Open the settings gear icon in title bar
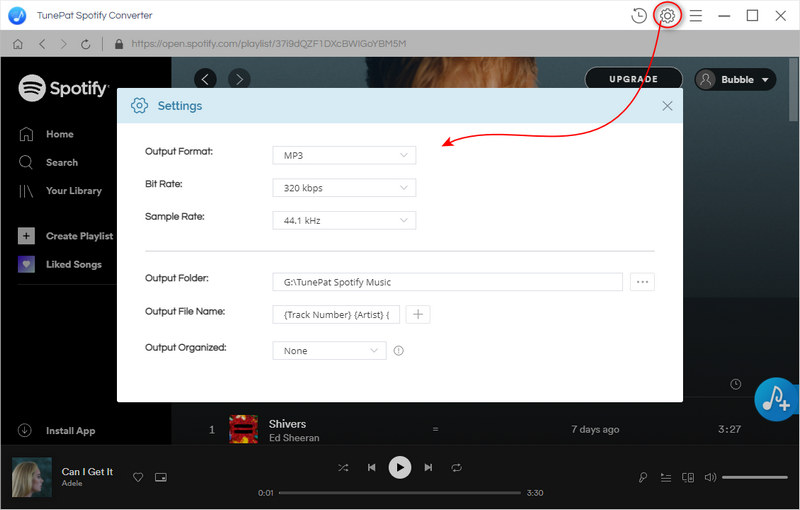Viewport: 800px width, 510px height. click(667, 16)
